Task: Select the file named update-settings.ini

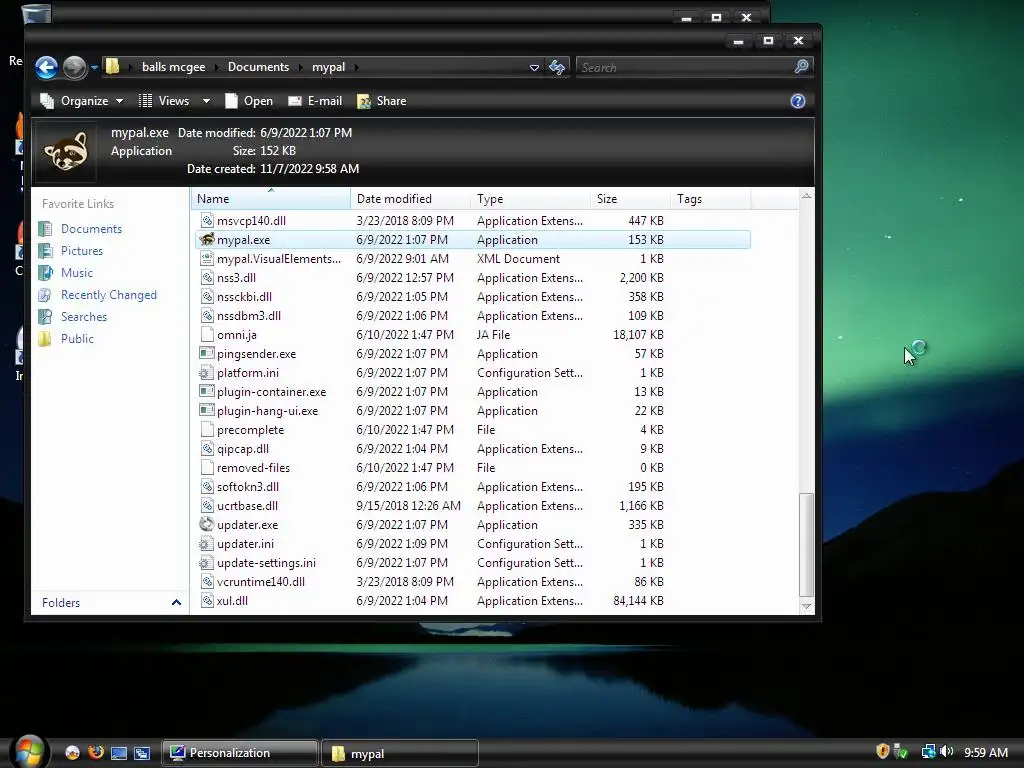Action: pyautogui.click(x=266, y=562)
